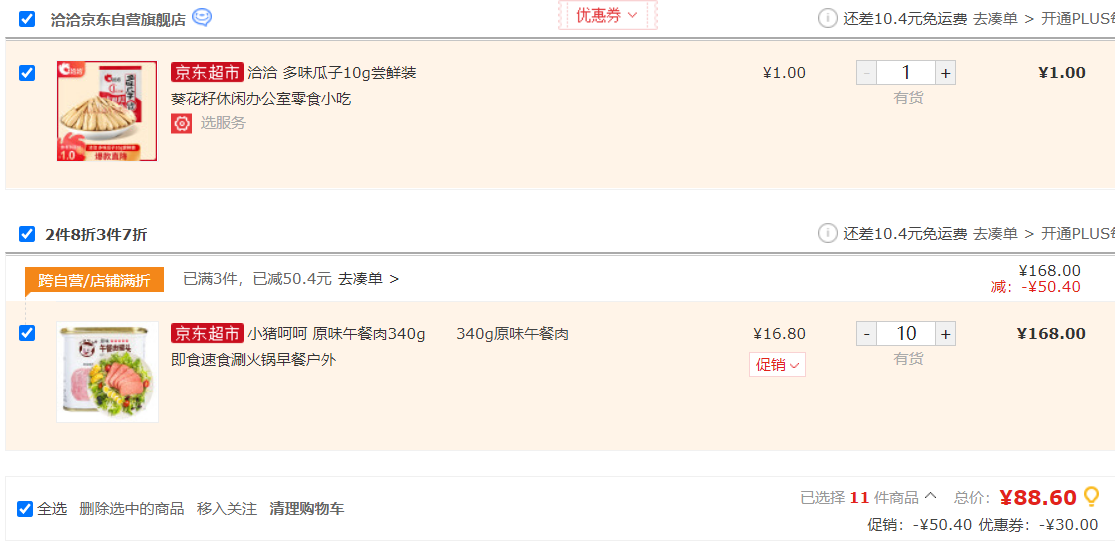Increase 洽洽瓜子 quantity with plus button
Viewport: 1115px width, 544px height.
coord(945,73)
